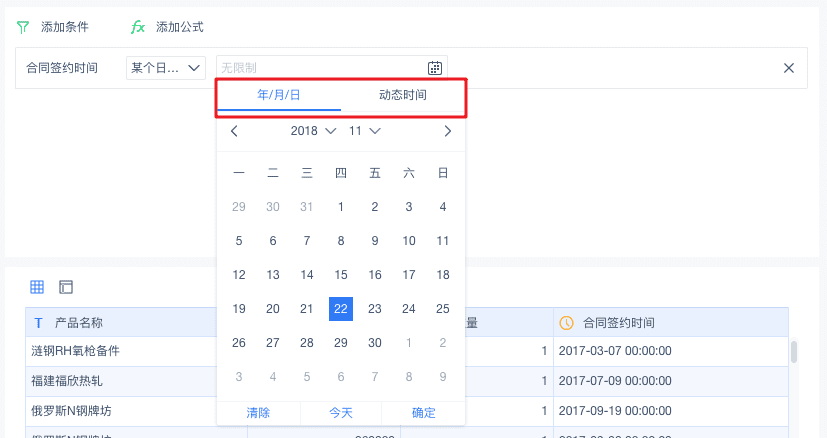Click 今天 to pick today
The image size is (827, 438).
click(341, 413)
